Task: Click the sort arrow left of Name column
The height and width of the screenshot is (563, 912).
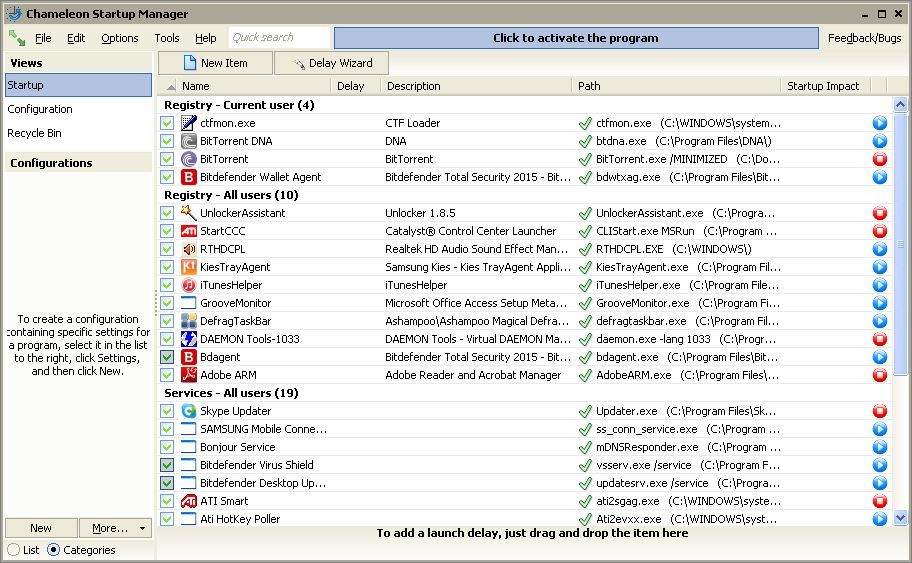Action: (170, 87)
